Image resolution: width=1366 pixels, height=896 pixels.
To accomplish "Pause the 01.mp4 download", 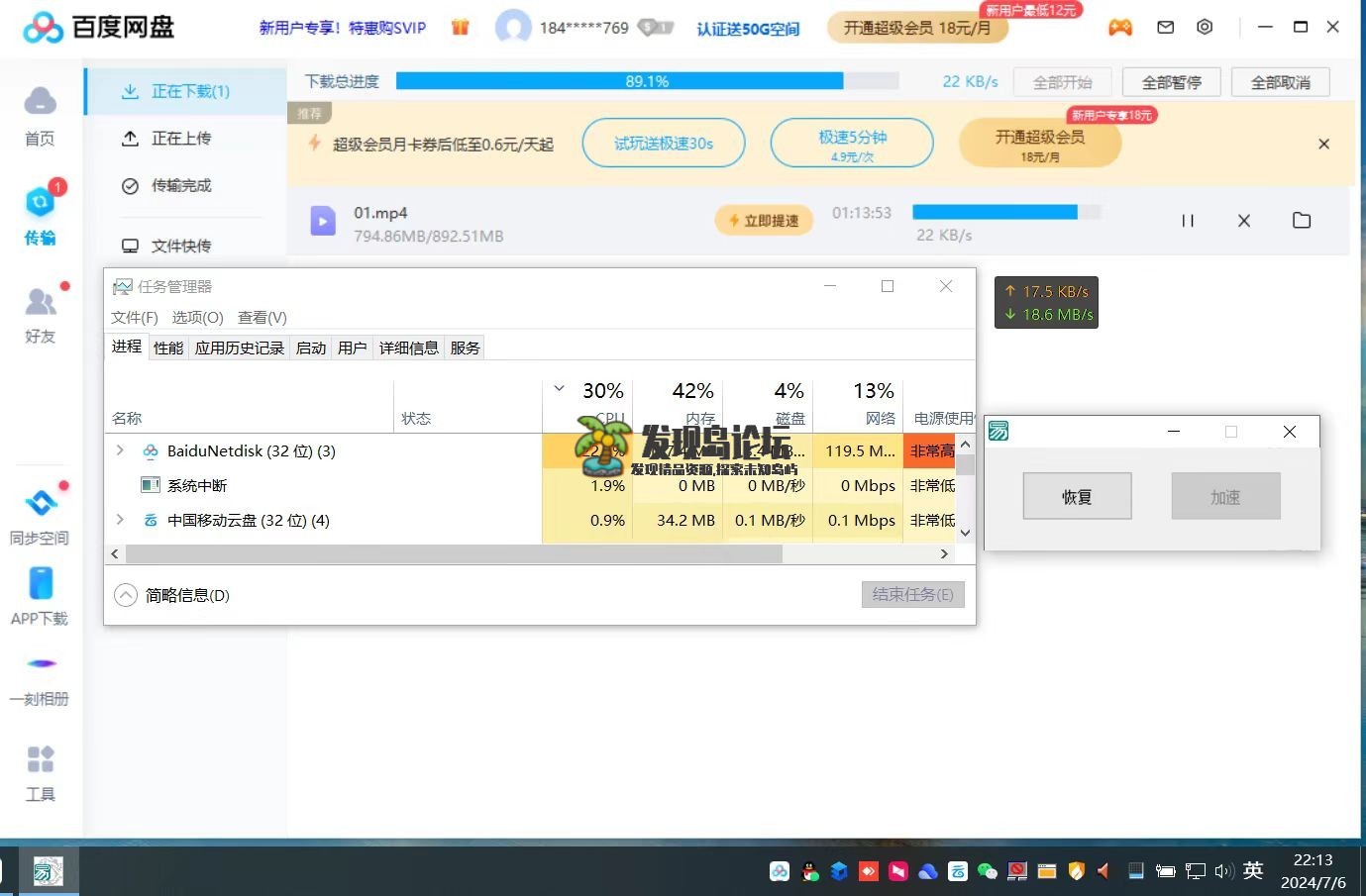I will (x=1188, y=221).
